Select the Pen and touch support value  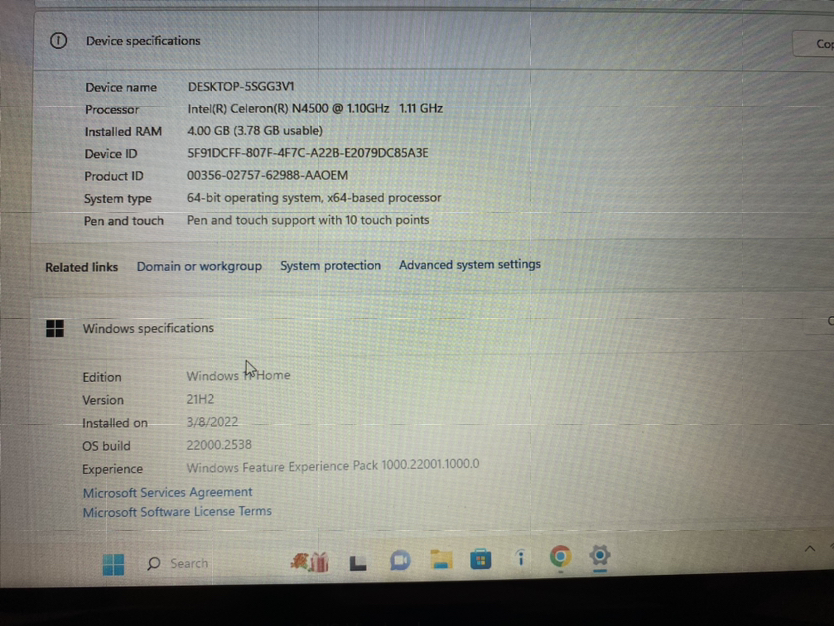tap(307, 220)
